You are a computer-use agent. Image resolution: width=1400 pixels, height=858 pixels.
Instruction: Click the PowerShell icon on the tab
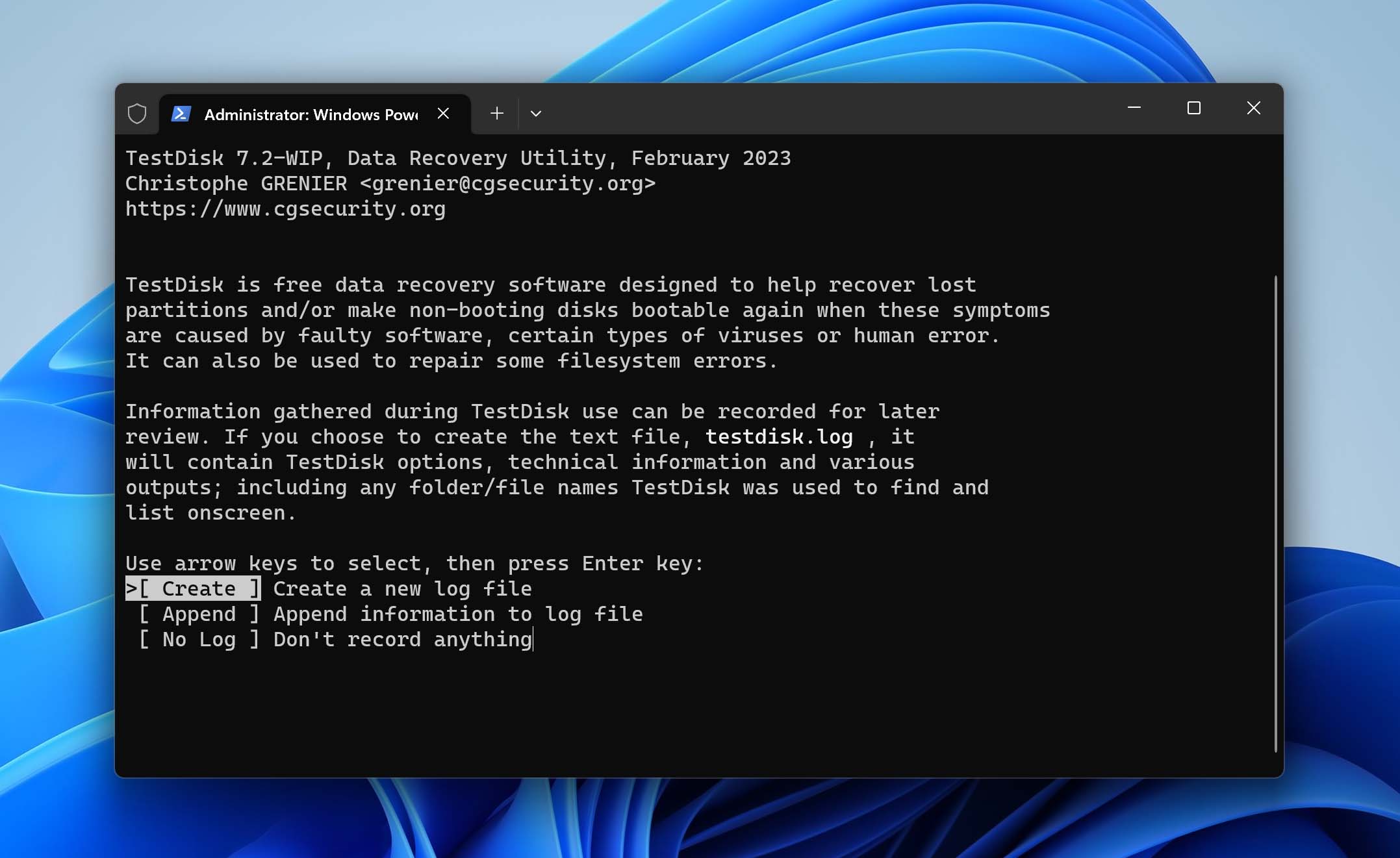[181, 114]
